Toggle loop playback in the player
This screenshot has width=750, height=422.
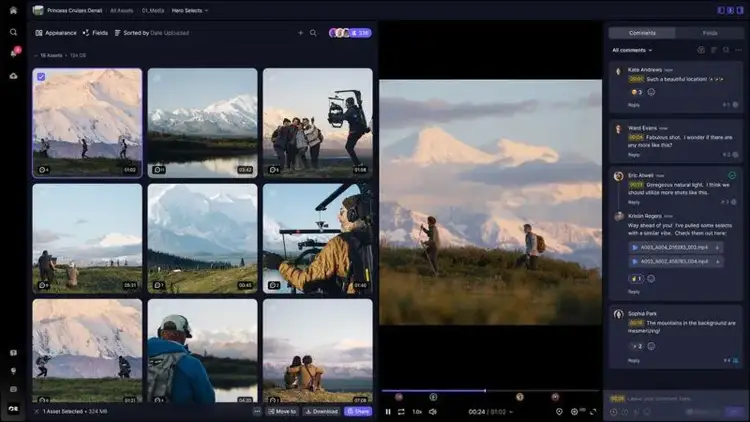coord(401,411)
